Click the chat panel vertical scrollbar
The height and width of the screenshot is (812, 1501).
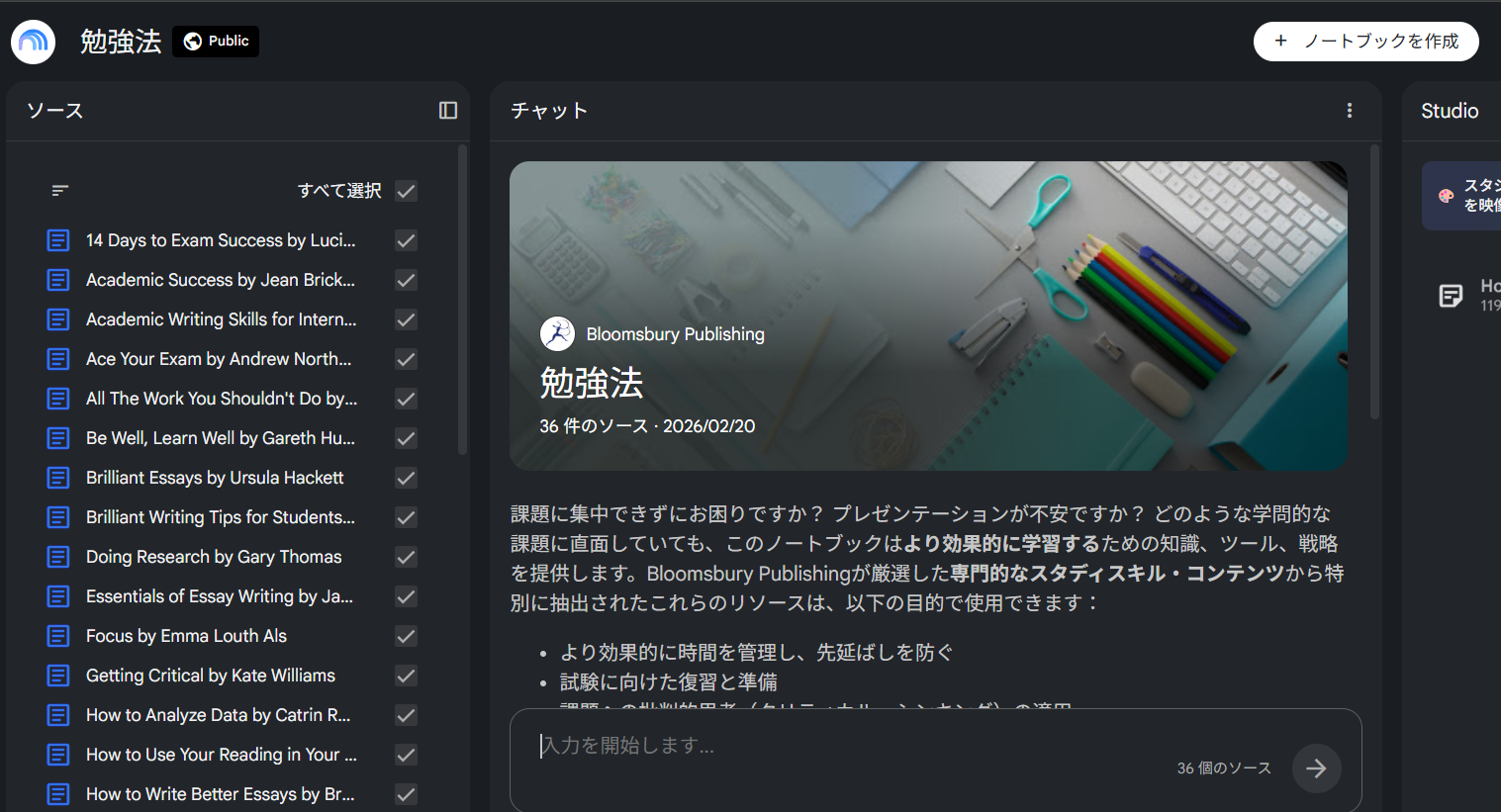click(x=1374, y=282)
